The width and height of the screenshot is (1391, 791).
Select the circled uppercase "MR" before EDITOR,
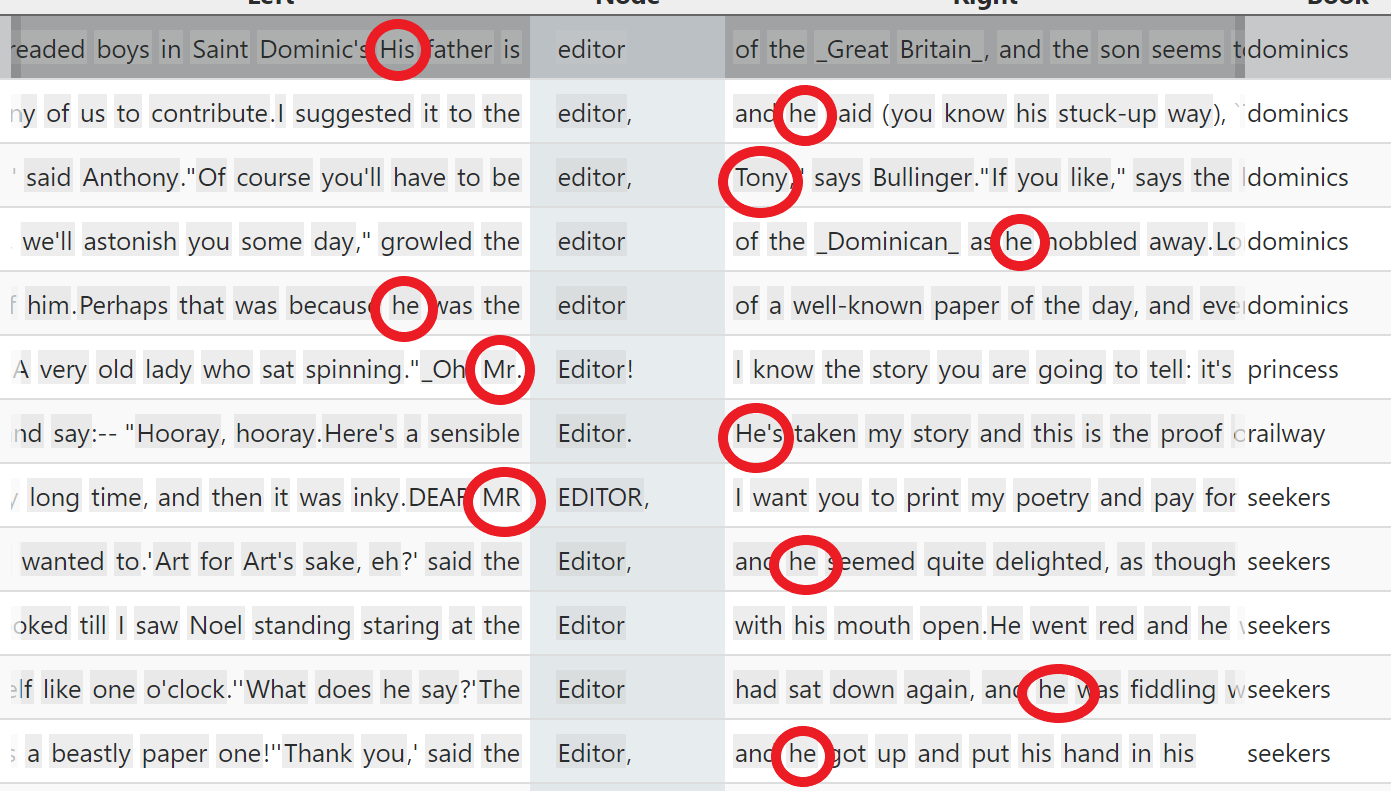coord(501,498)
